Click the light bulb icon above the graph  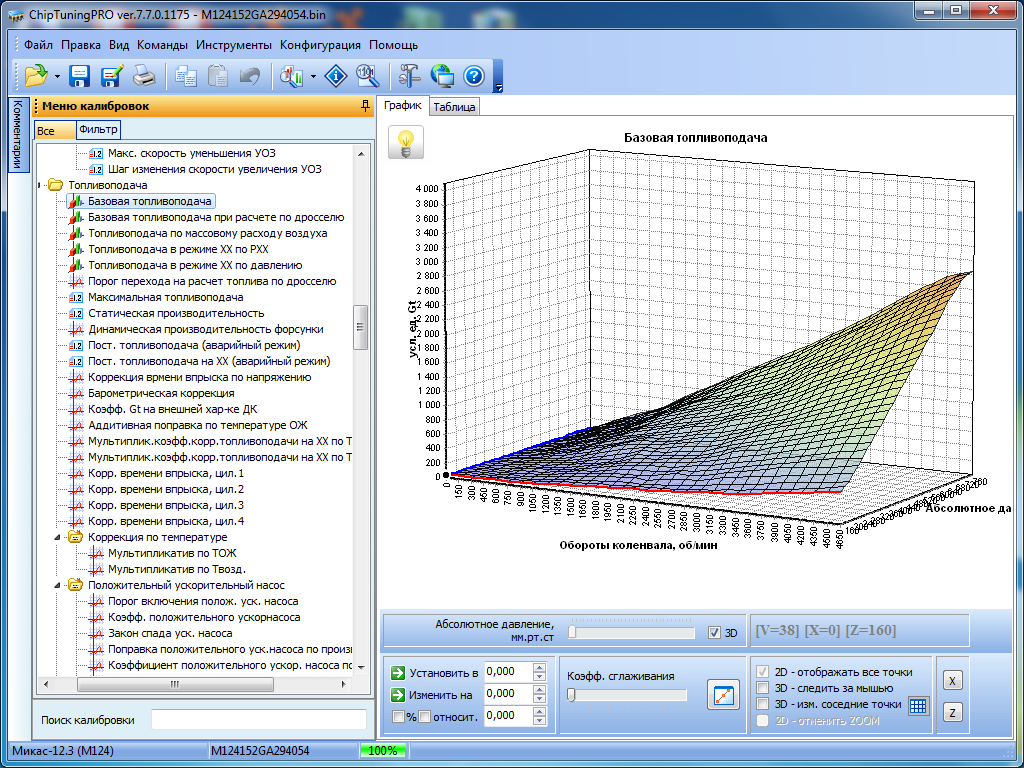pos(405,142)
